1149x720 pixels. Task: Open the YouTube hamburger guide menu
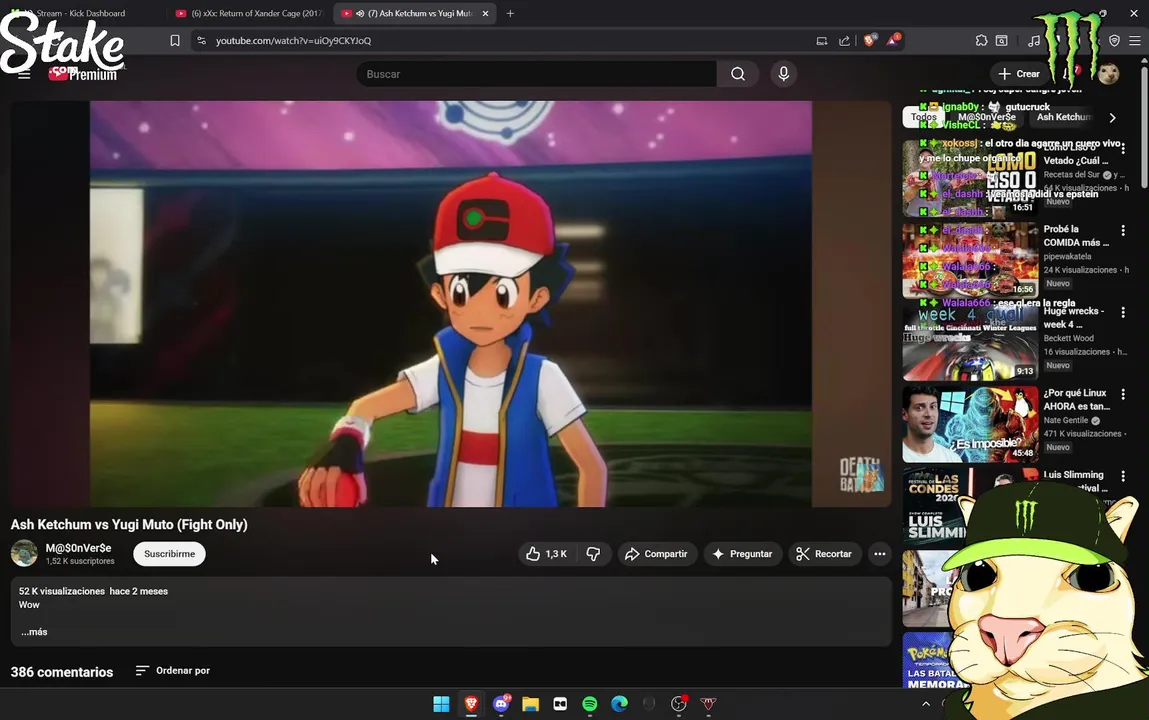coord(24,74)
